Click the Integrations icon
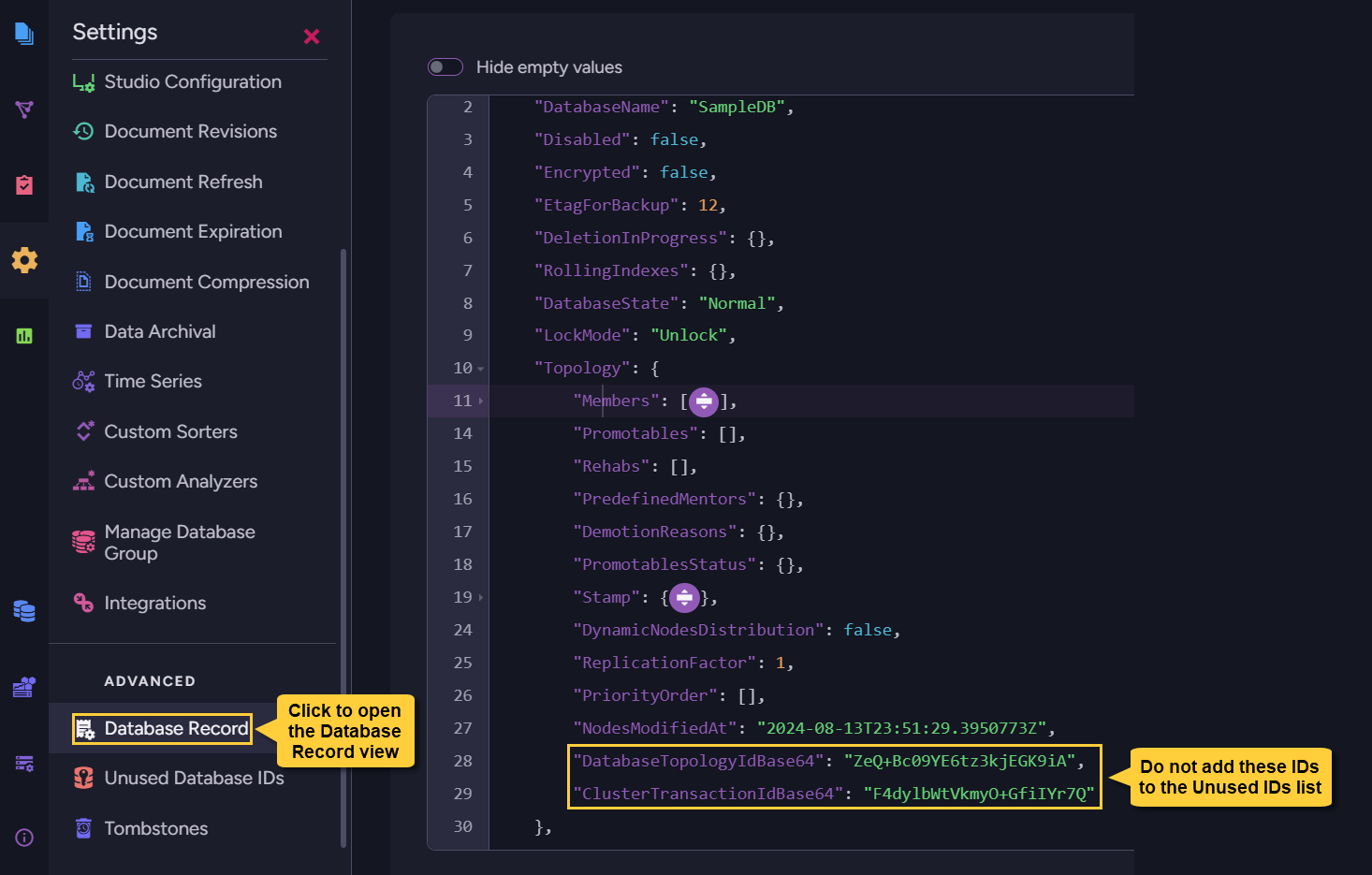Image resolution: width=1372 pixels, height=875 pixels. [83, 603]
